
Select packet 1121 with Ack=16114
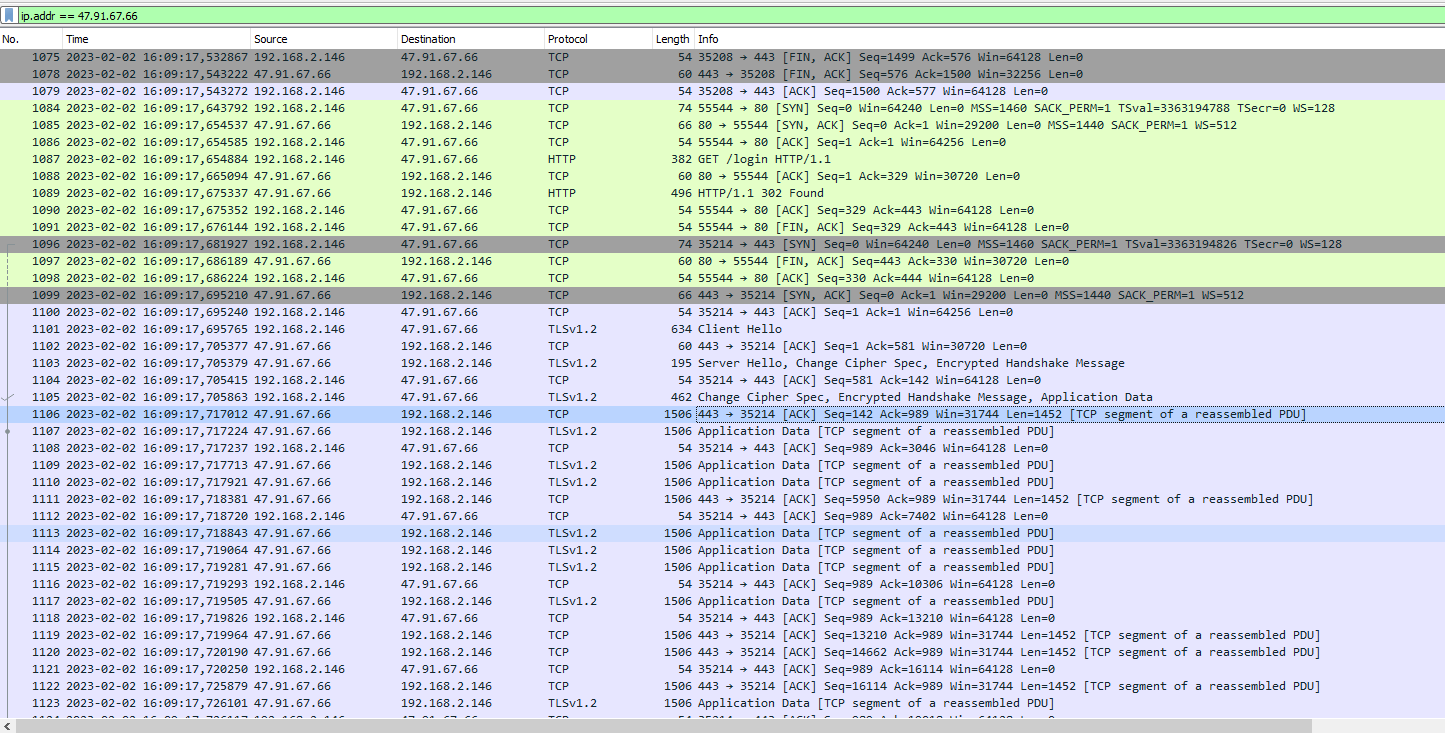point(722,669)
